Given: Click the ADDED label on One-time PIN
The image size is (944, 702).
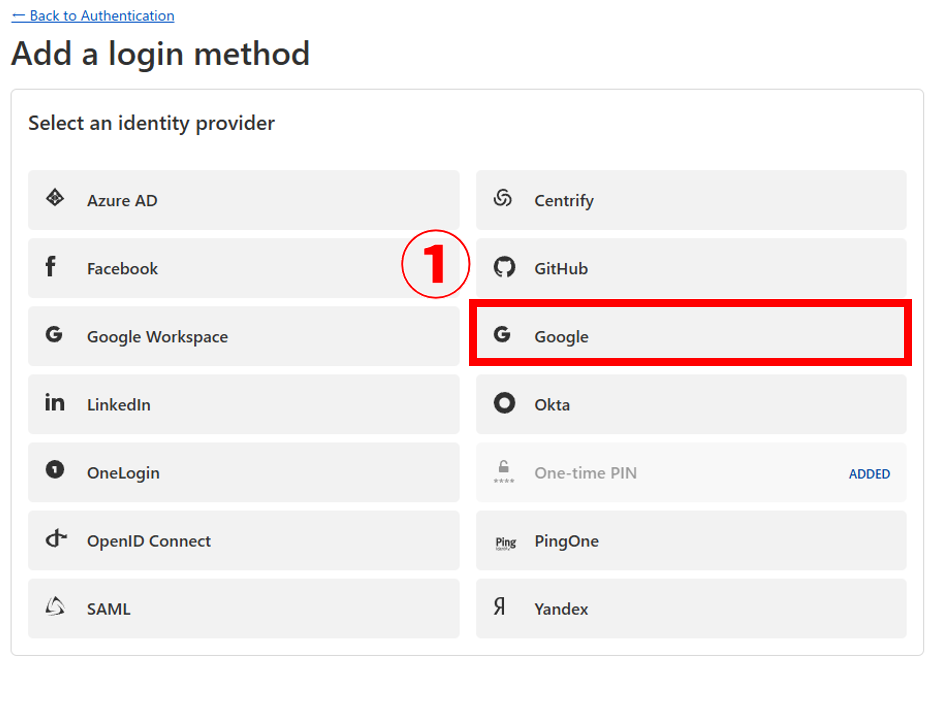Looking at the screenshot, I should pyautogui.click(x=869, y=474).
